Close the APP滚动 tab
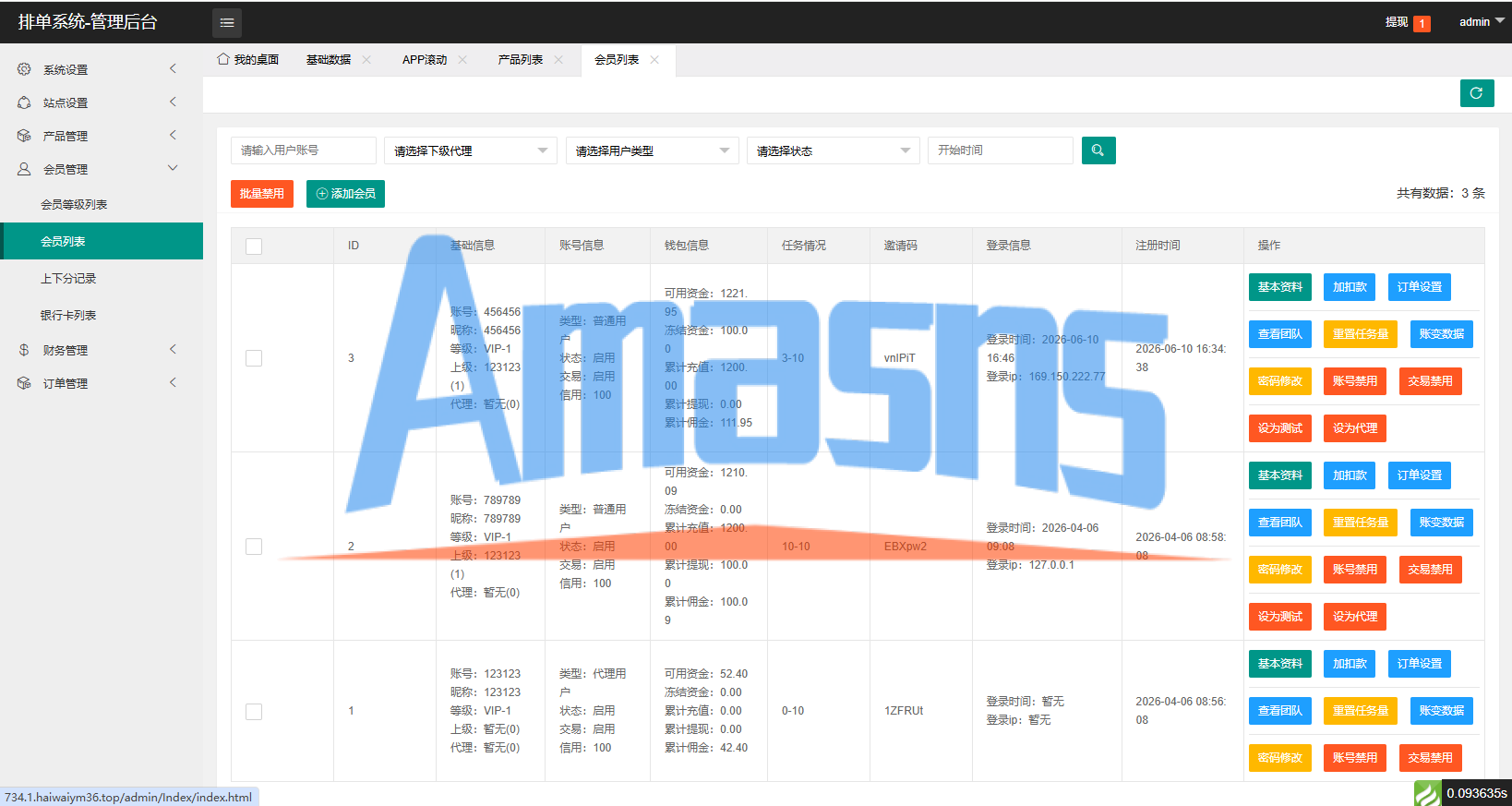The width and height of the screenshot is (1512, 806). tap(462, 60)
